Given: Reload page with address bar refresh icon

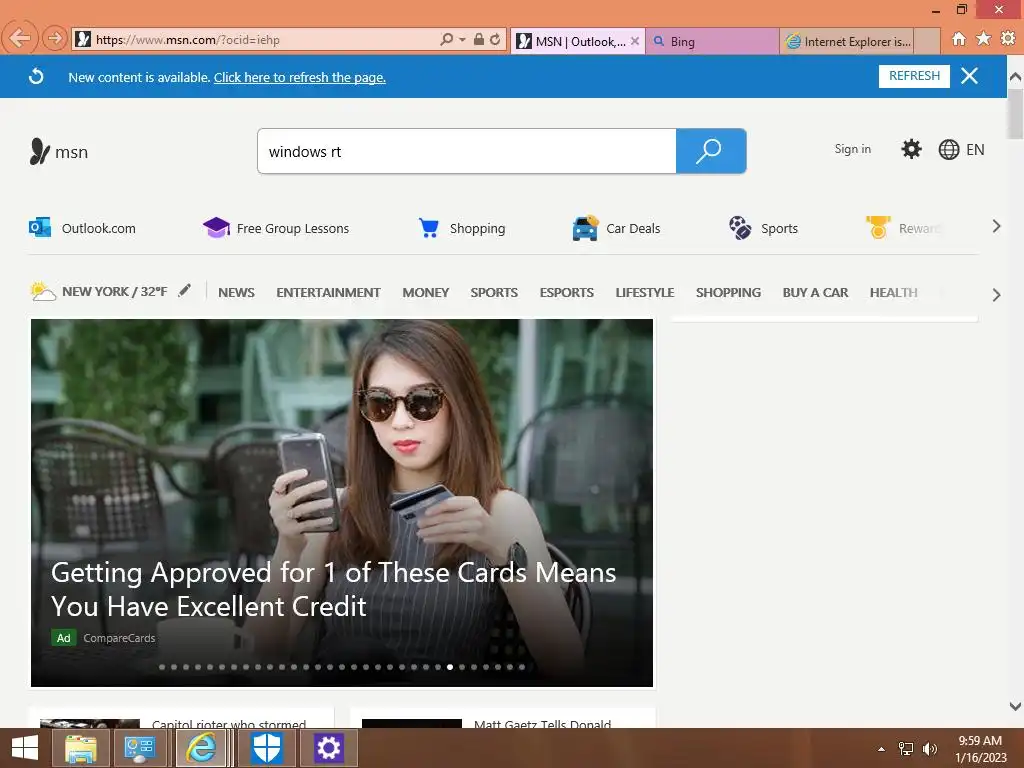Looking at the screenshot, I should [x=495, y=39].
